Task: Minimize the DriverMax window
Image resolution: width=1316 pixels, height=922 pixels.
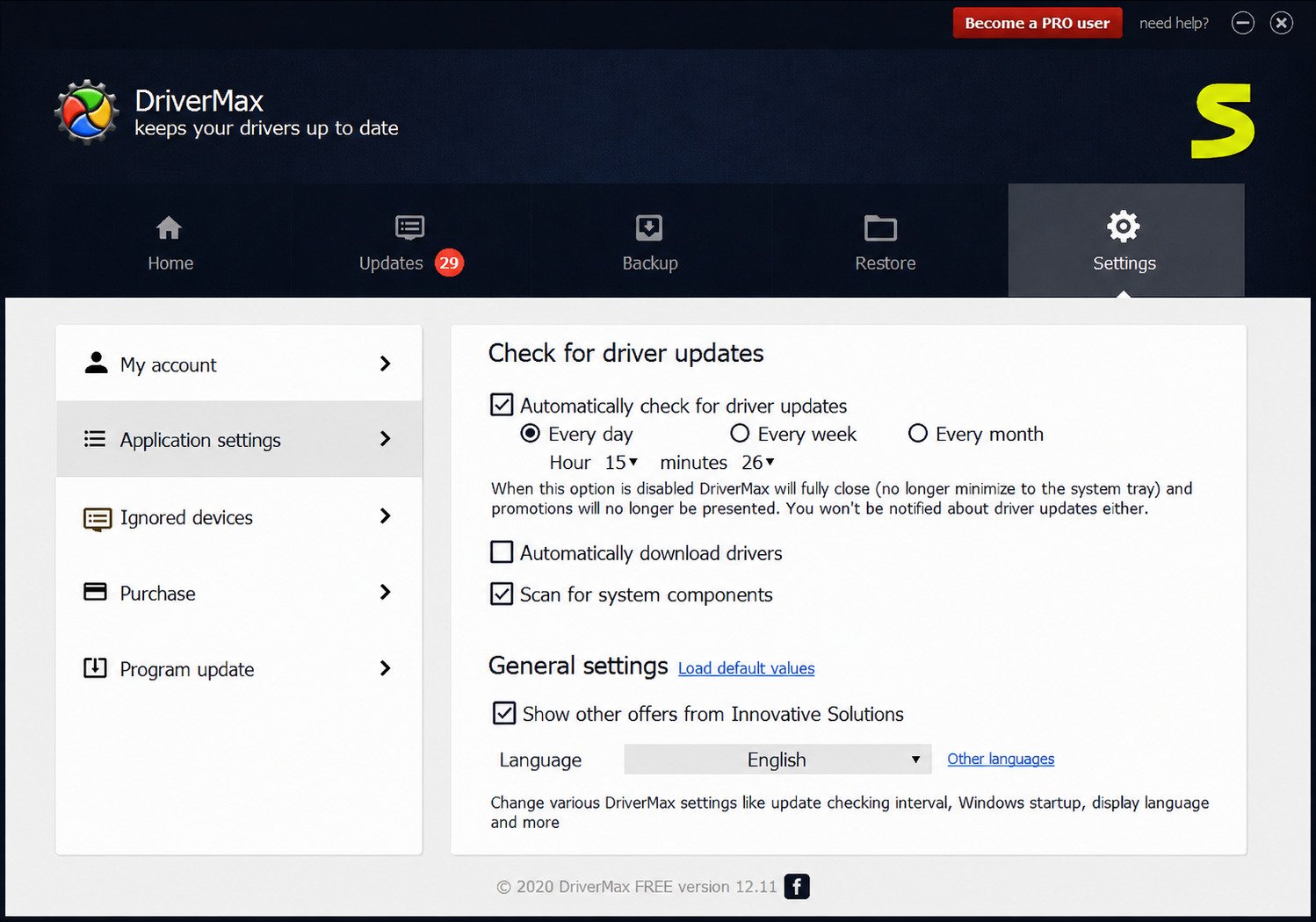Action: [1243, 23]
